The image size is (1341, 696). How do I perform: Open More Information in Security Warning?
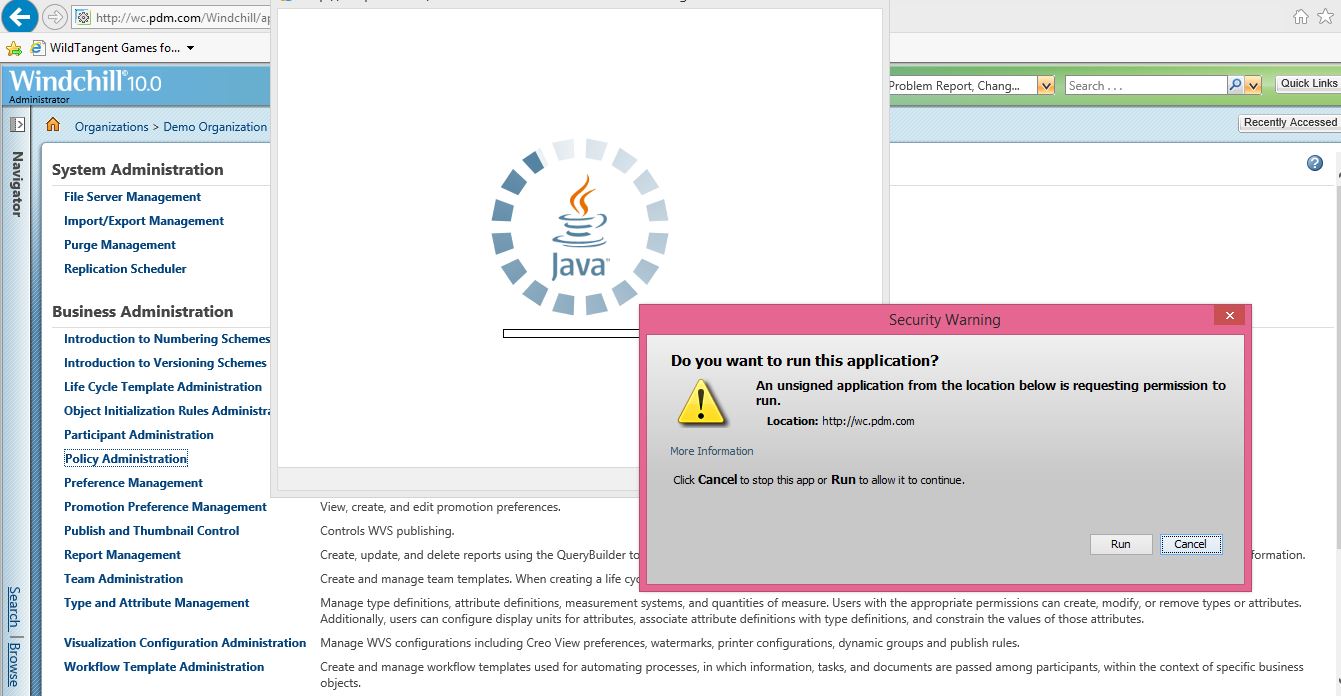[x=712, y=451]
